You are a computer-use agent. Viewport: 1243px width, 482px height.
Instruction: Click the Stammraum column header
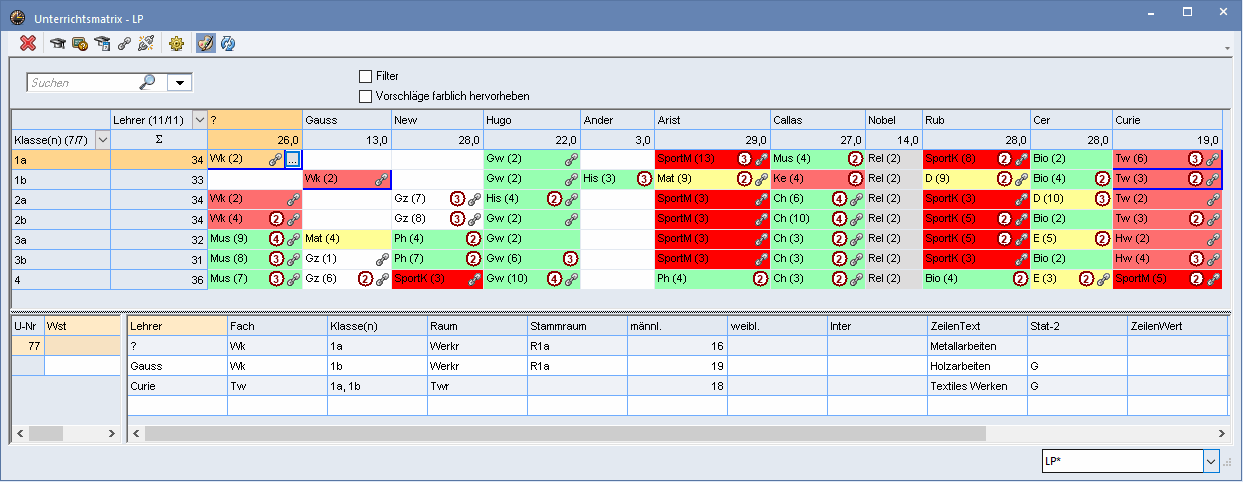pyautogui.click(x=577, y=325)
